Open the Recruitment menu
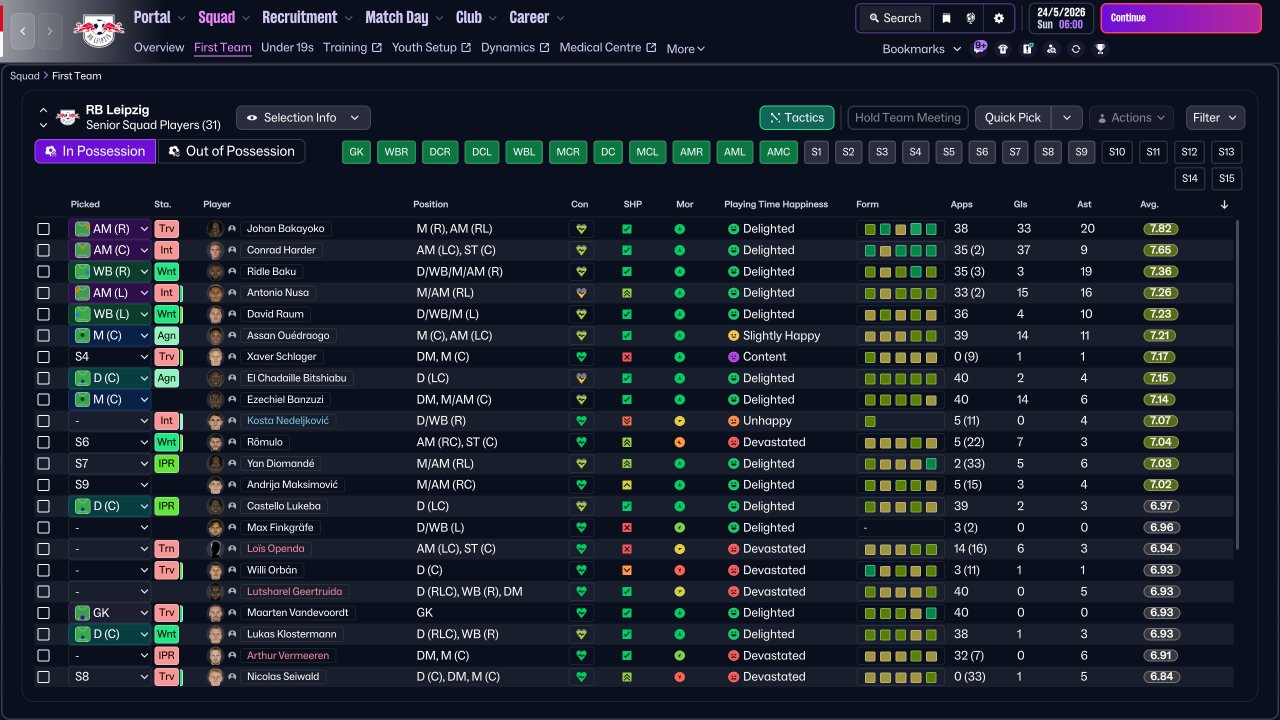 click(307, 17)
